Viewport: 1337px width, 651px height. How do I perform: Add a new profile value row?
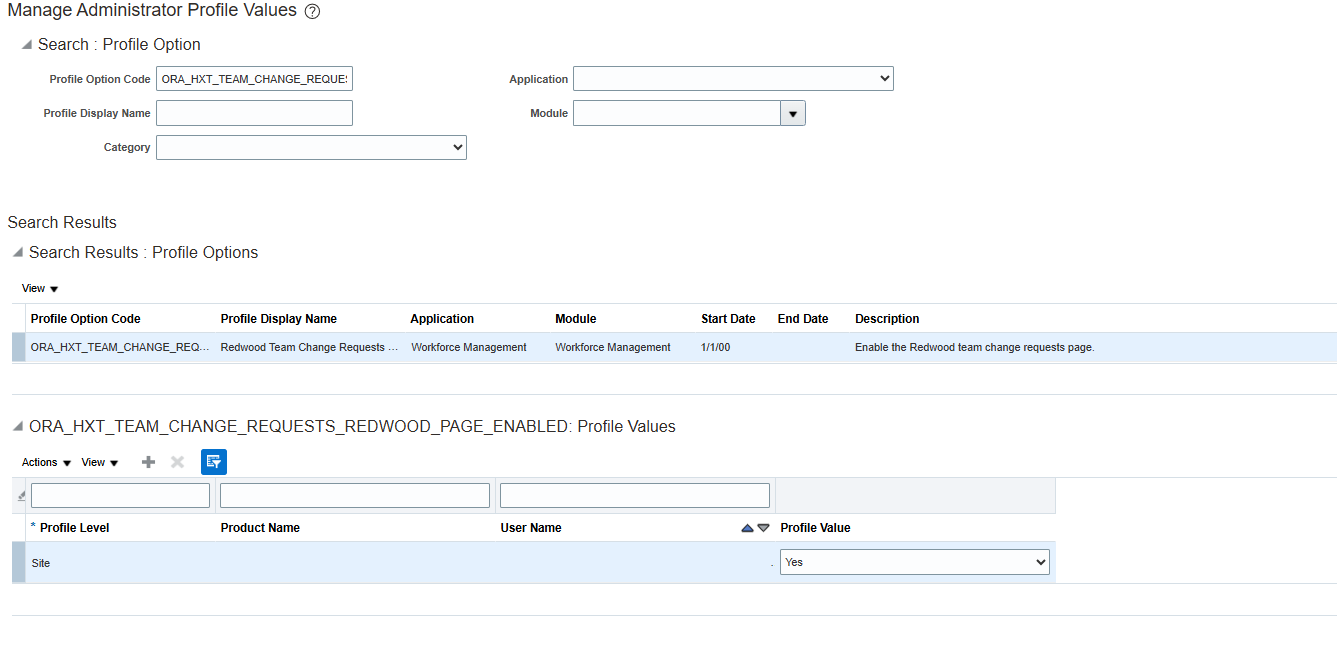(148, 462)
